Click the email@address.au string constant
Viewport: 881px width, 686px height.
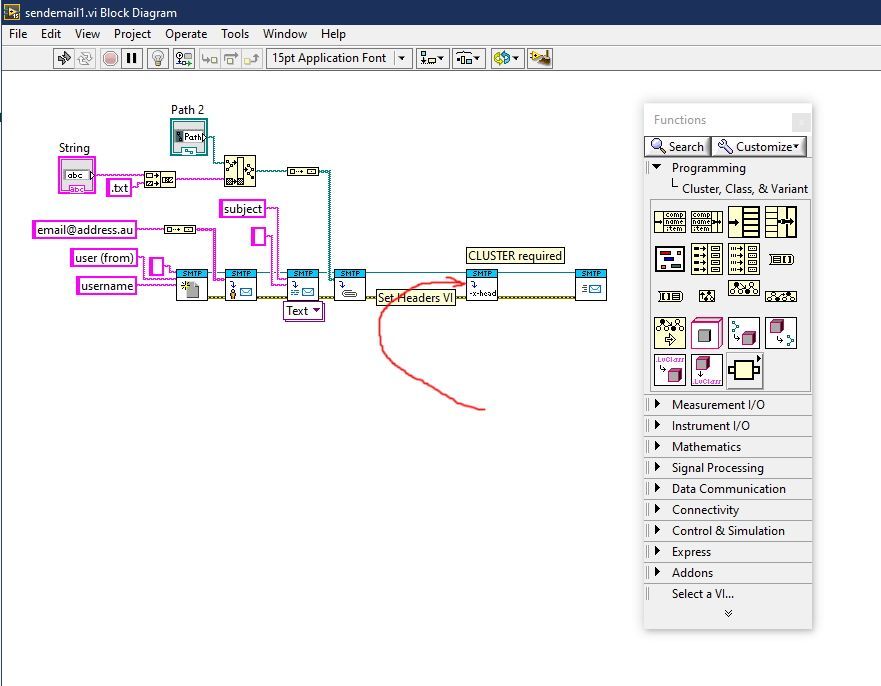(x=85, y=230)
